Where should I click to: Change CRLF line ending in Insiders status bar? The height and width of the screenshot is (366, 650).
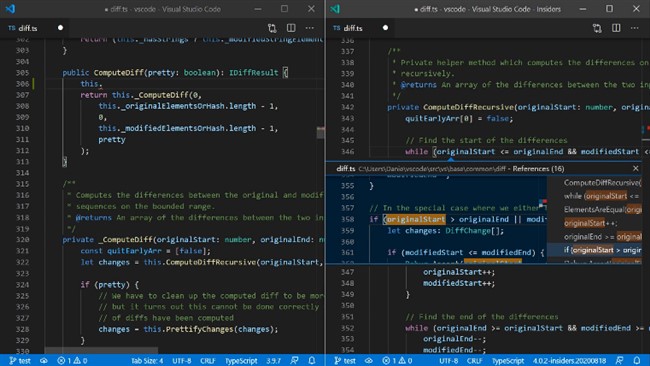point(475,361)
